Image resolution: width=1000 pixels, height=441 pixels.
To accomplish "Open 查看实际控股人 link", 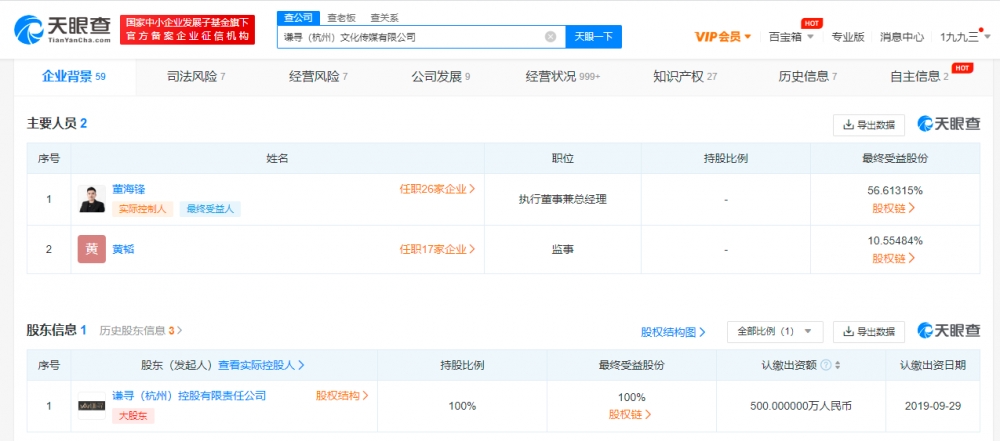I will pyautogui.click(x=261, y=366).
